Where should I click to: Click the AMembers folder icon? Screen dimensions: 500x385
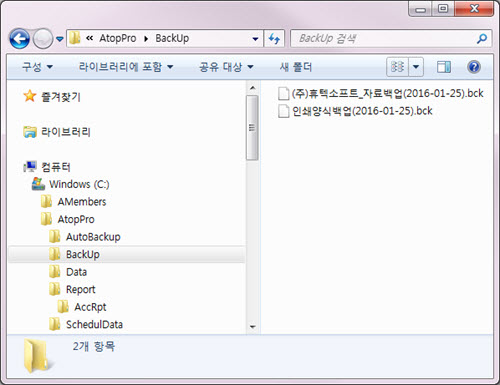pos(46,201)
